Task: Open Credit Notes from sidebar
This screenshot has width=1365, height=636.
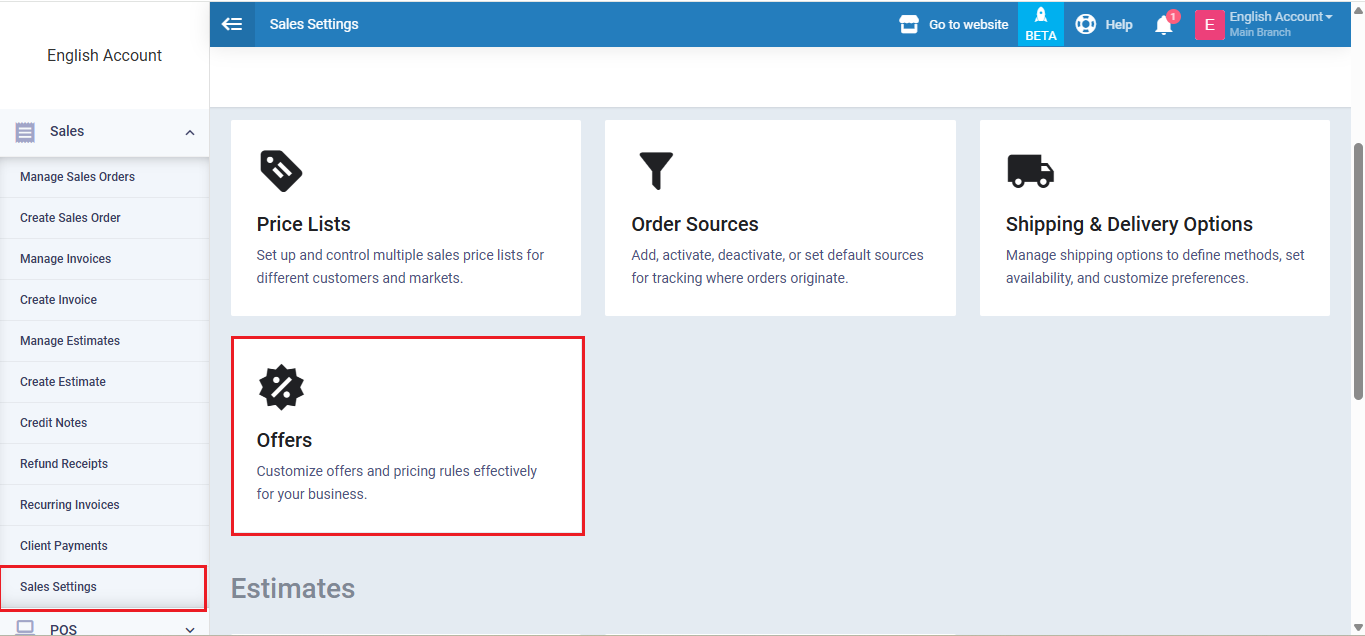Action: point(53,423)
